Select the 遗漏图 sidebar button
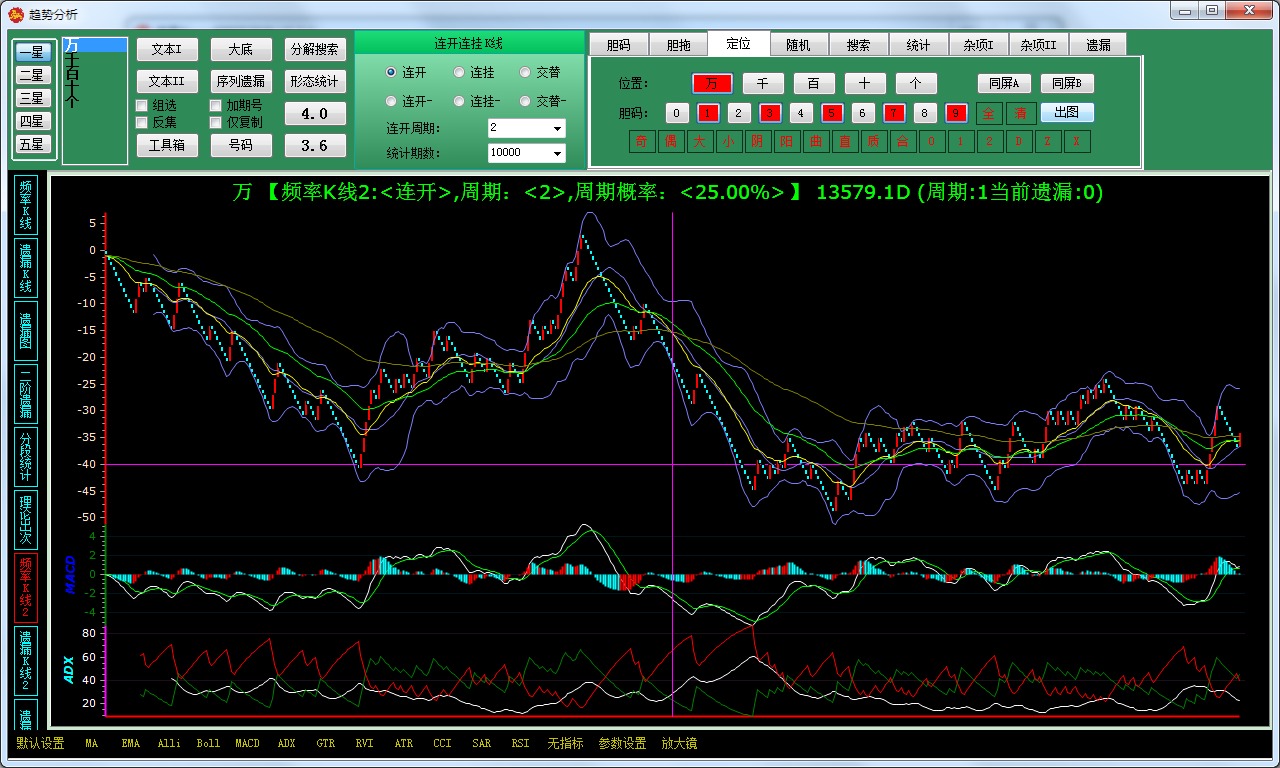 pyautogui.click(x=26, y=331)
